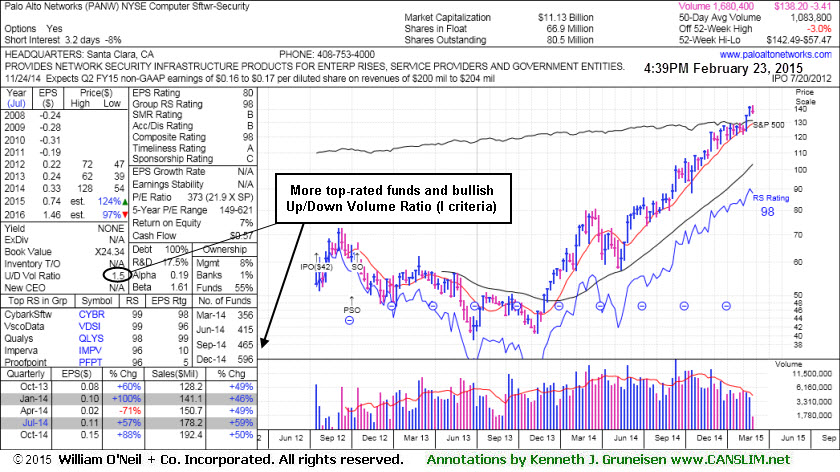Click the -3.0% off 52-week high value

(820, 28)
